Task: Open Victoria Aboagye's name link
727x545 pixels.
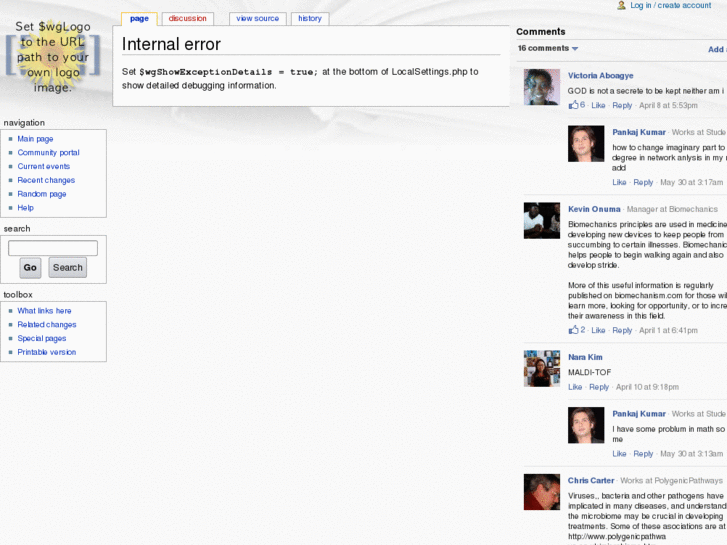Action: tap(600, 76)
